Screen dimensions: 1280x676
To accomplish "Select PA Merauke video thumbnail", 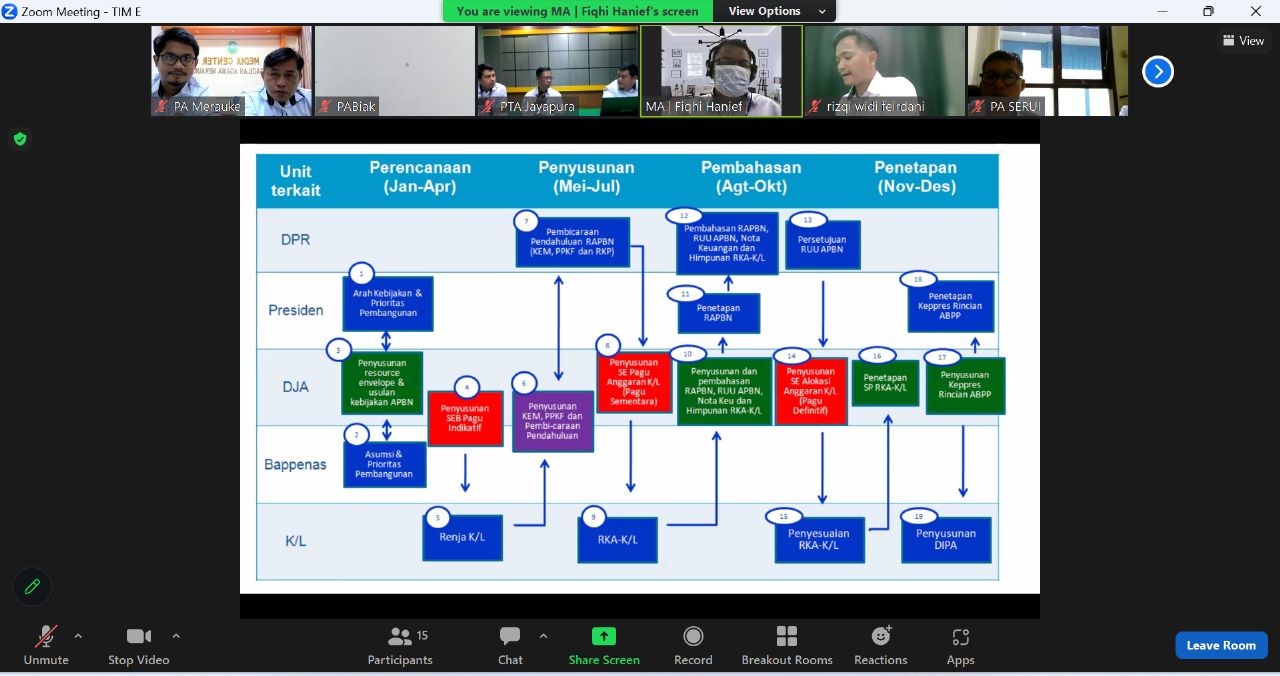I will 231,70.
